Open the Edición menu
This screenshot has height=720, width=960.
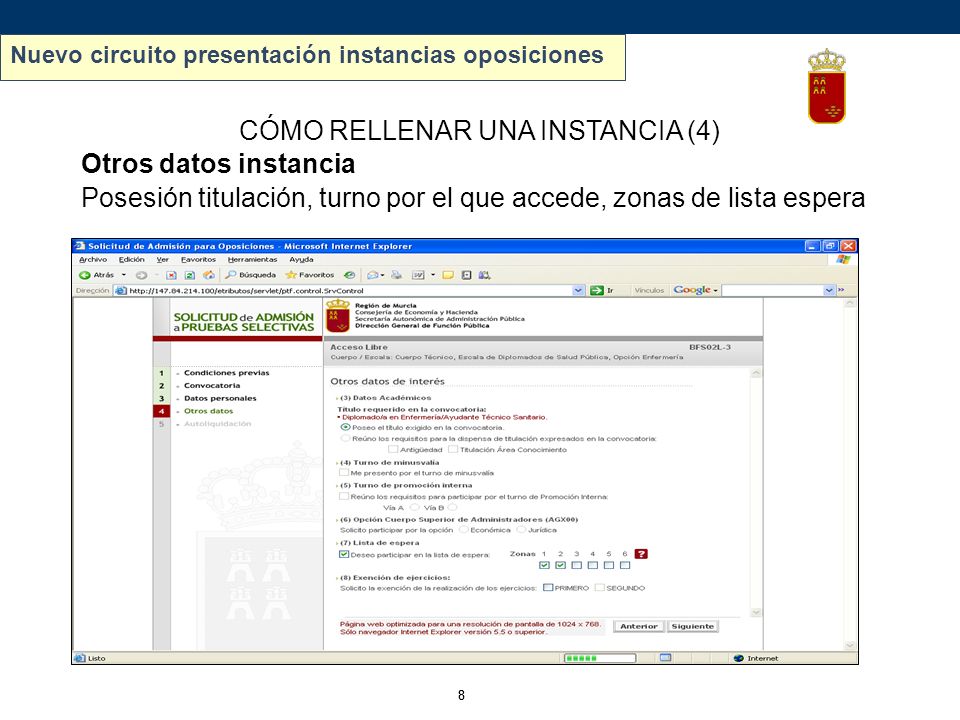132,260
